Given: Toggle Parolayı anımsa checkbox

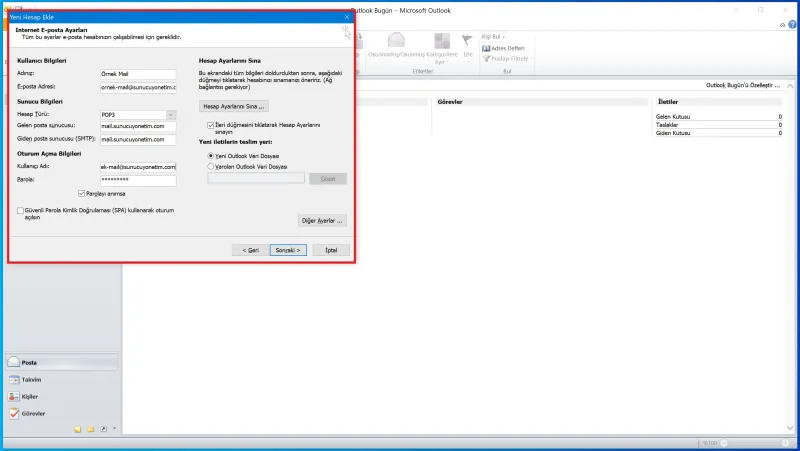Looking at the screenshot, I should coord(82,193).
